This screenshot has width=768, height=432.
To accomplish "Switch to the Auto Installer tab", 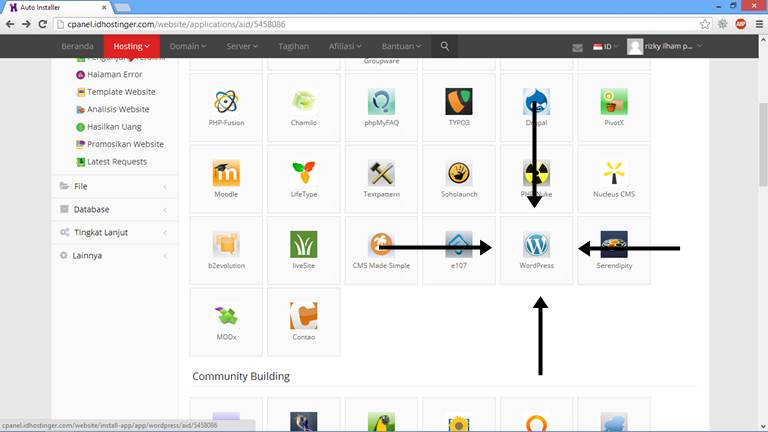I will [x=55, y=7].
